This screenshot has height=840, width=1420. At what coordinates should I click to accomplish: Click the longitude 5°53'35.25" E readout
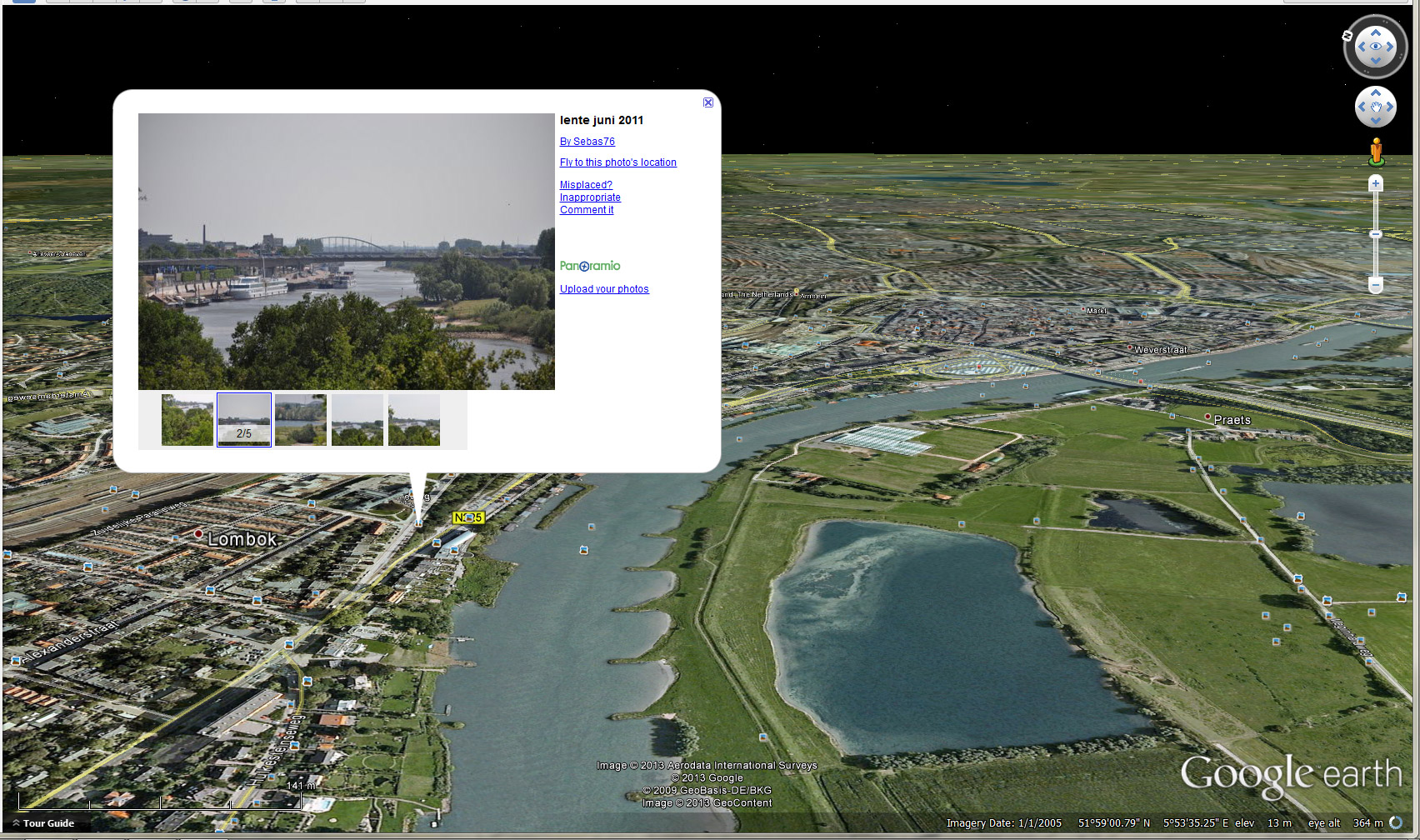1196,823
